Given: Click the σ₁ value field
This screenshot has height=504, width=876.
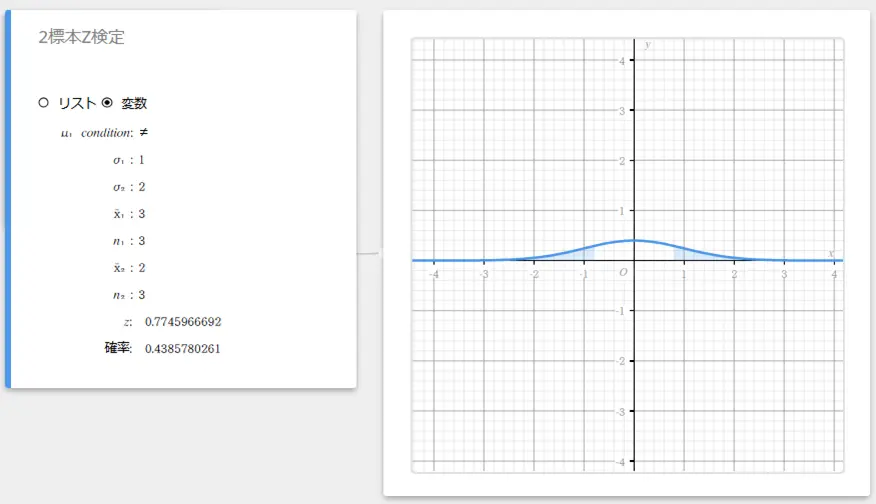Looking at the screenshot, I should [x=141, y=160].
